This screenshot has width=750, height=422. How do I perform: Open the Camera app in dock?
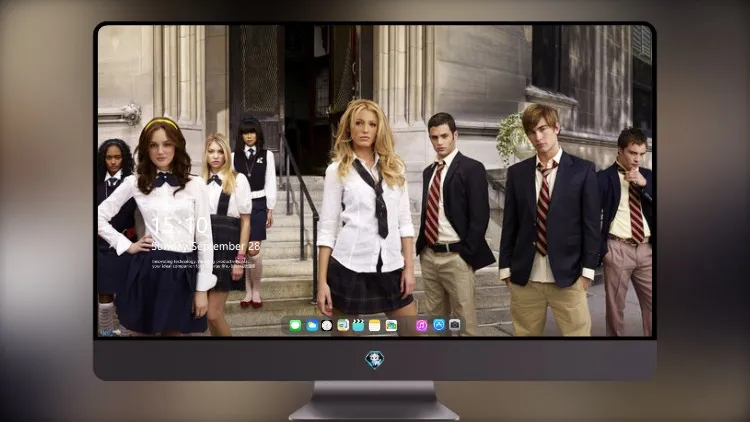[x=454, y=325]
